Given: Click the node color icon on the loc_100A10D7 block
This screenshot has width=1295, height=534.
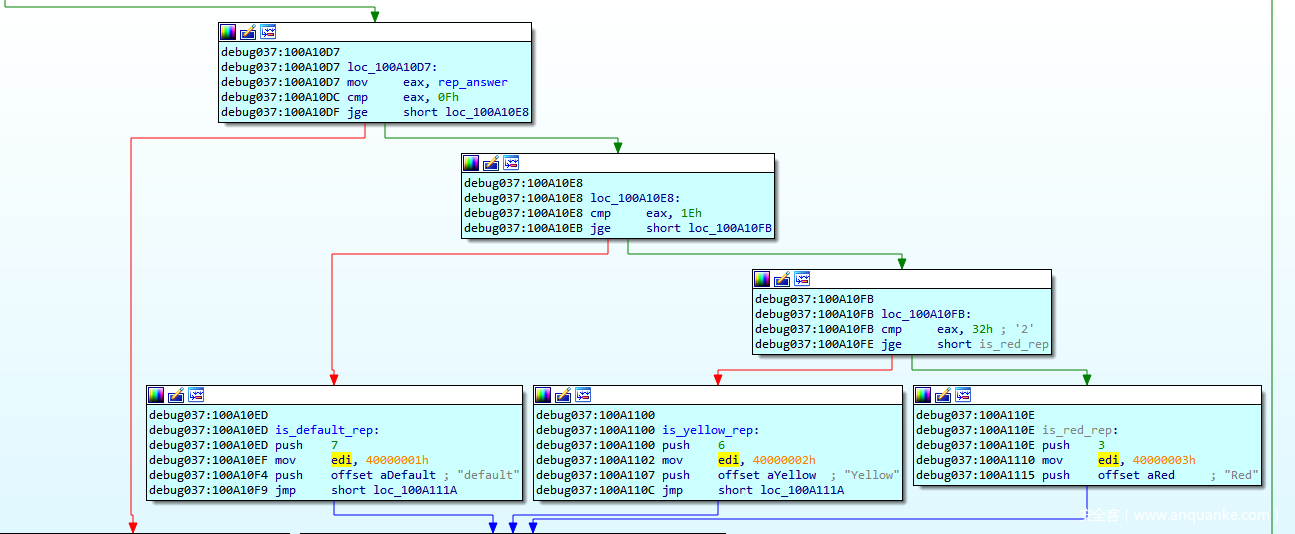Looking at the screenshot, I should click(x=228, y=32).
